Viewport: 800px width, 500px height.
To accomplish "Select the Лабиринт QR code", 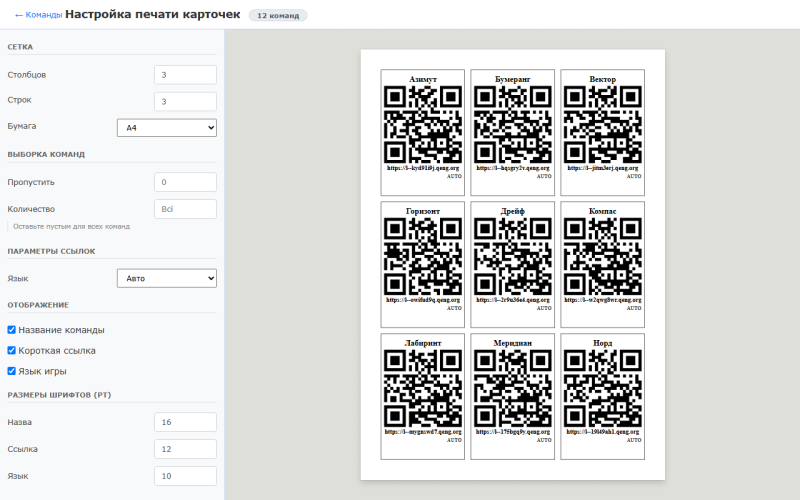I will (423, 389).
